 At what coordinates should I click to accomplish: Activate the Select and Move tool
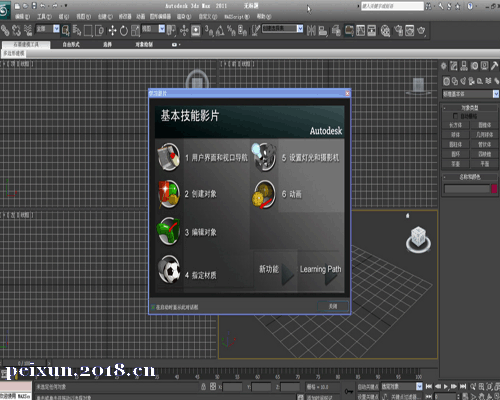point(112,31)
